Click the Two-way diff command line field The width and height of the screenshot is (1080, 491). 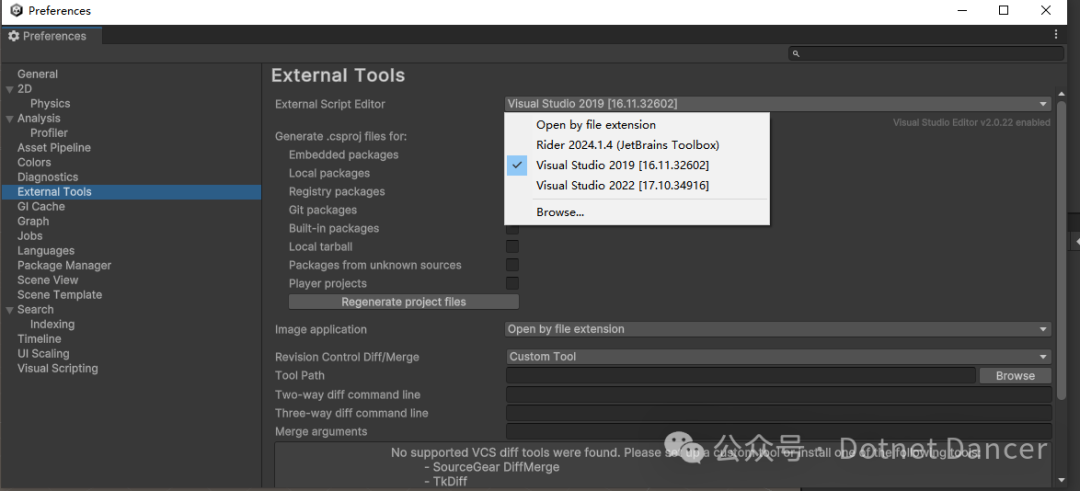tap(779, 395)
